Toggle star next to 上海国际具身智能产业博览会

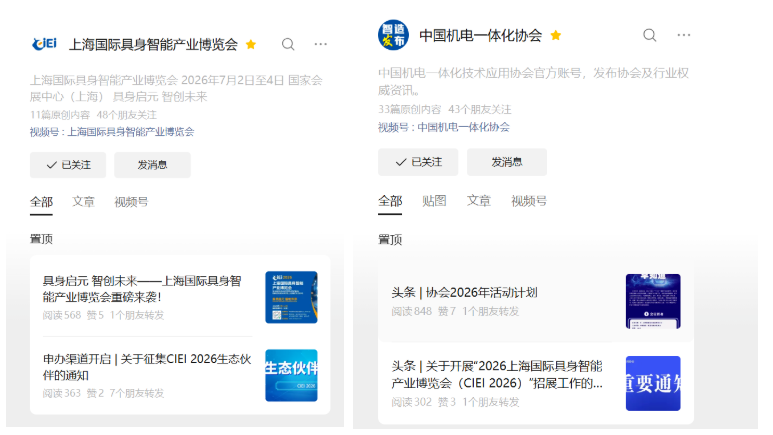(251, 44)
